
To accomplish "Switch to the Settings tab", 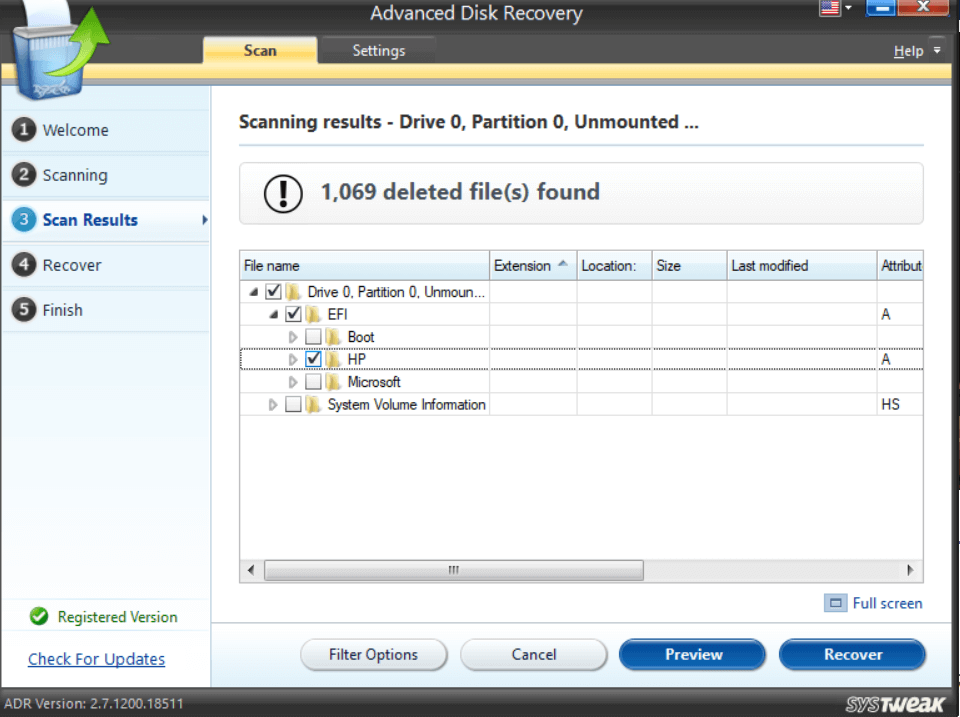I will pyautogui.click(x=378, y=50).
